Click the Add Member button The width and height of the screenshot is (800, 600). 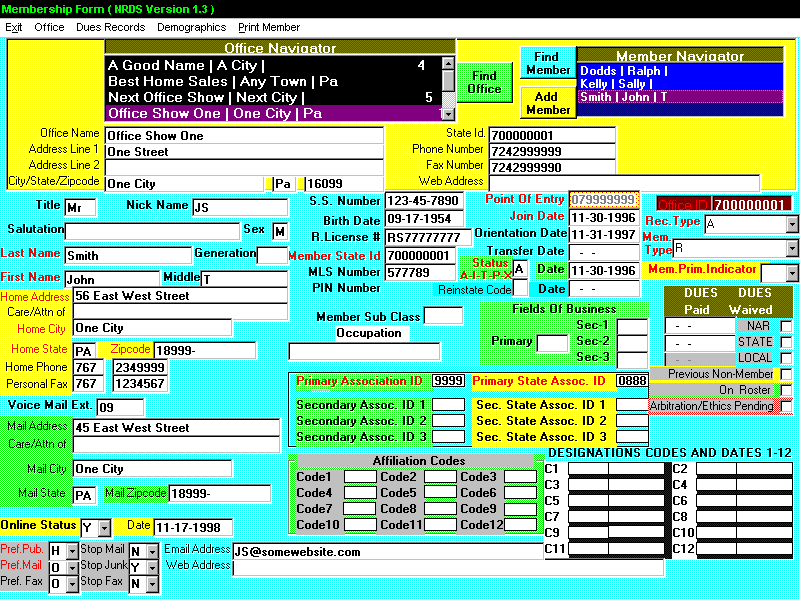pyautogui.click(x=548, y=103)
